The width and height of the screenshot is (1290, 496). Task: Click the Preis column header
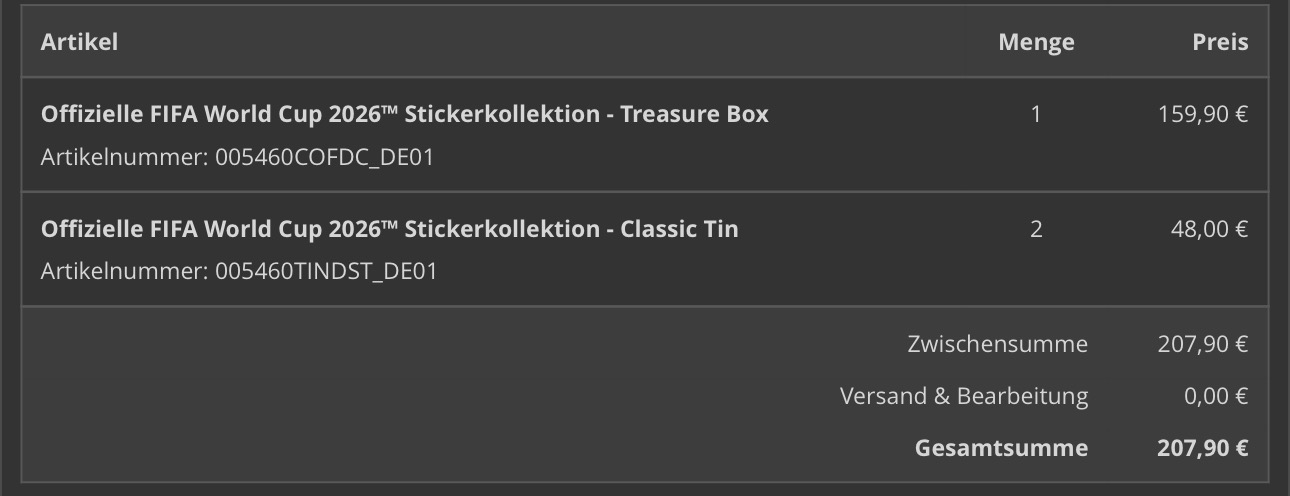click(1220, 42)
